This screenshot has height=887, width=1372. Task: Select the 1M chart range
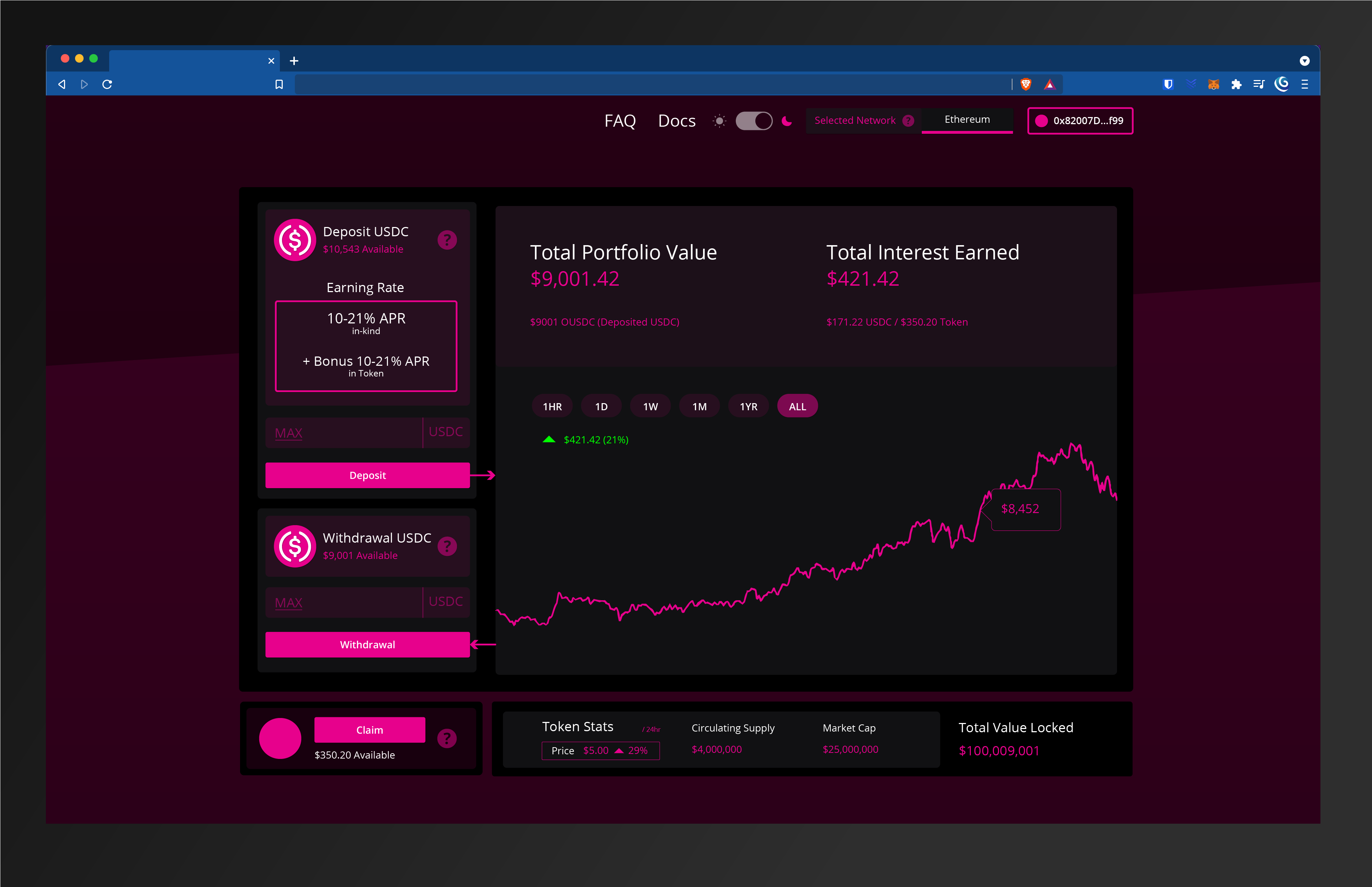click(700, 407)
